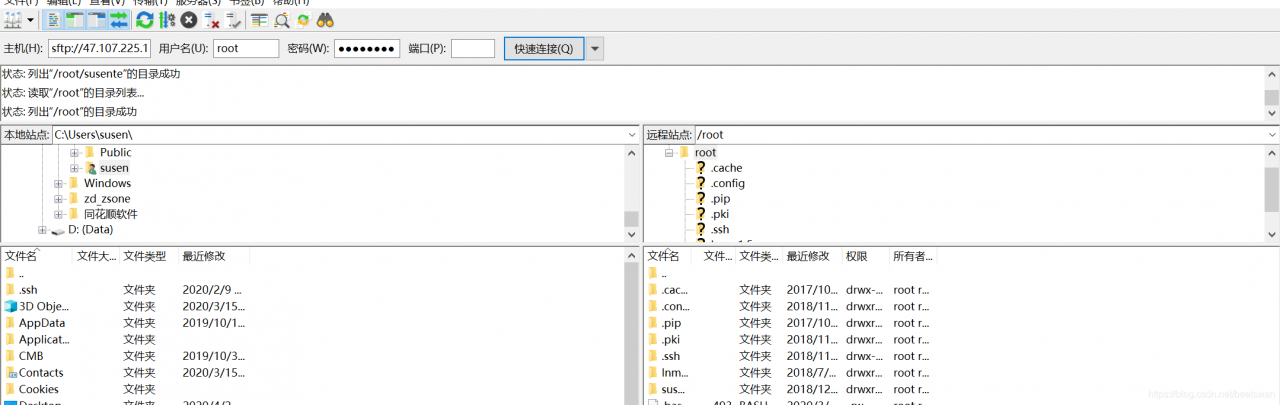The height and width of the screenshot is (405, 1280).
Task: Expand the Public folder node
Action: pos(74,153)
